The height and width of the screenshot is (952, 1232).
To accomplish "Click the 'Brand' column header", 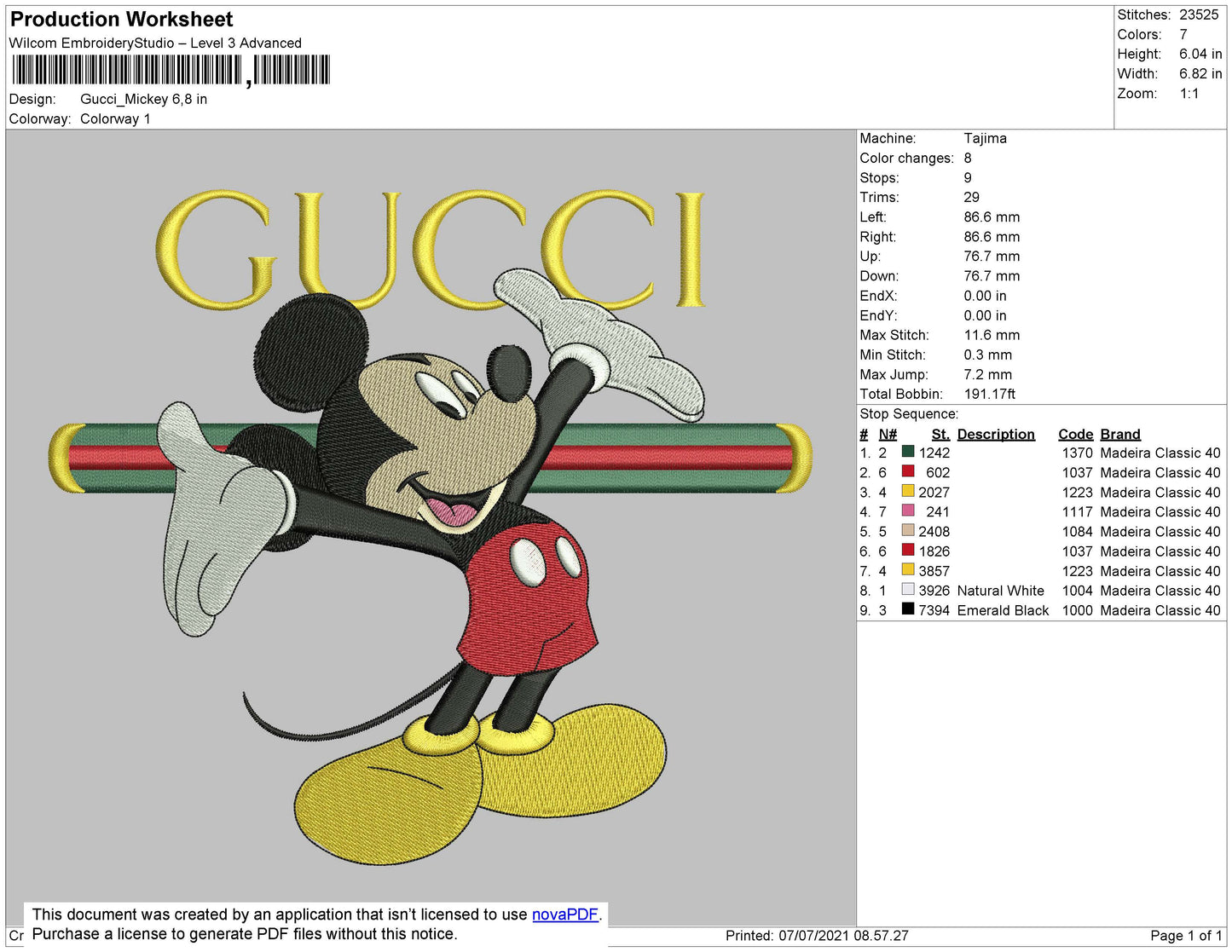I will pyautogui.click(x=1120, y=434).
